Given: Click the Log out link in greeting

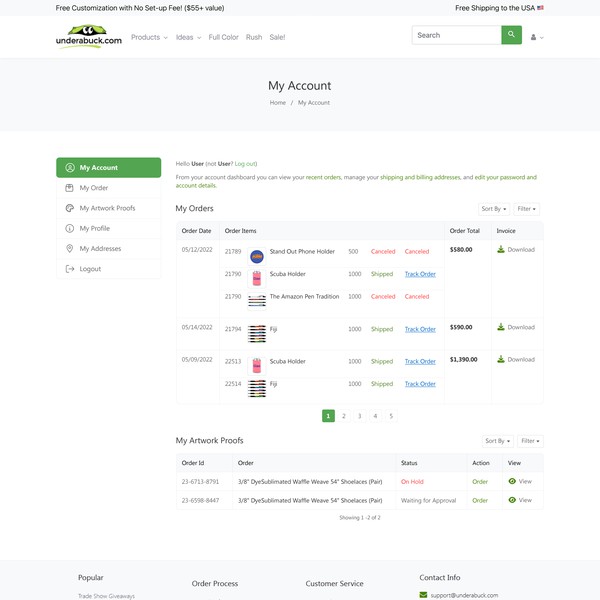Looking at the screenshot, I should pyautogui.click(x=245, y=164).
